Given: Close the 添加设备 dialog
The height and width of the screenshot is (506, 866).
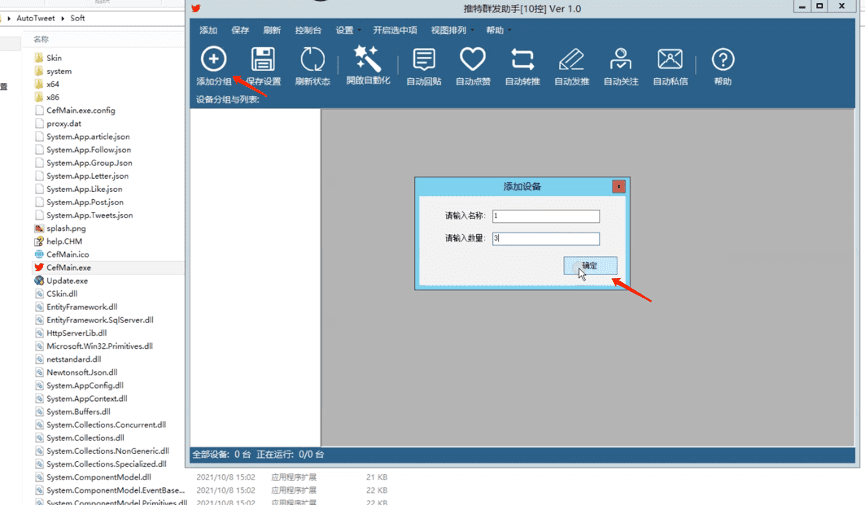Looking at the screenshot, I should 619,186.
